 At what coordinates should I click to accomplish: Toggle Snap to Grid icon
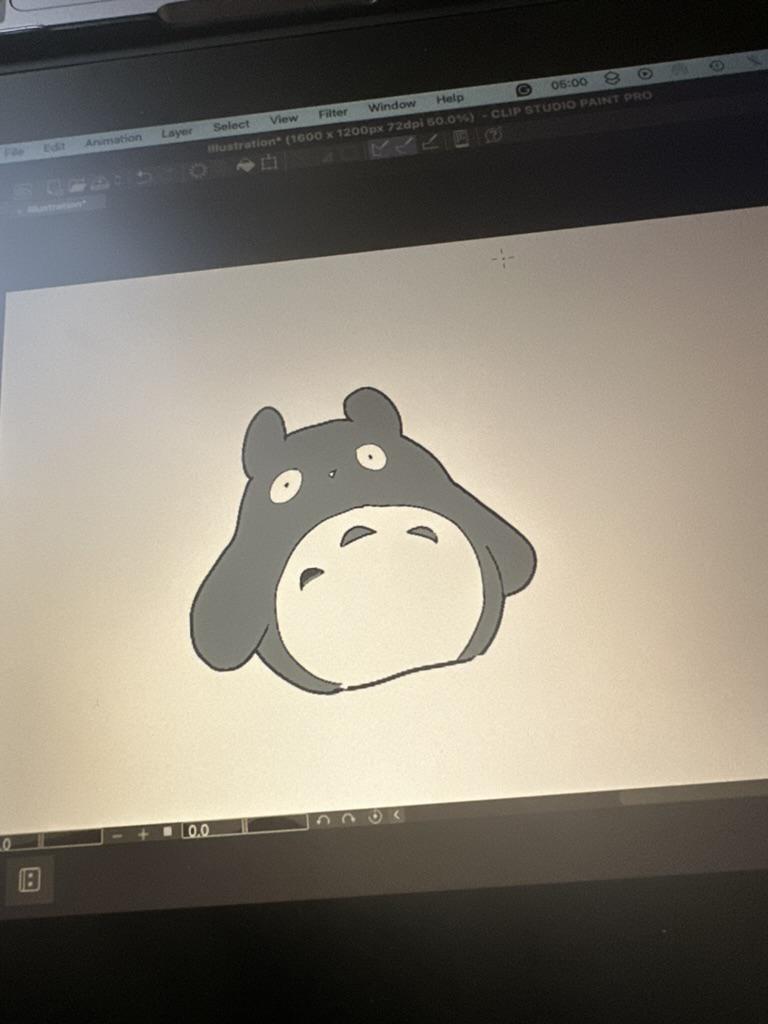click(x=430, y=143)
